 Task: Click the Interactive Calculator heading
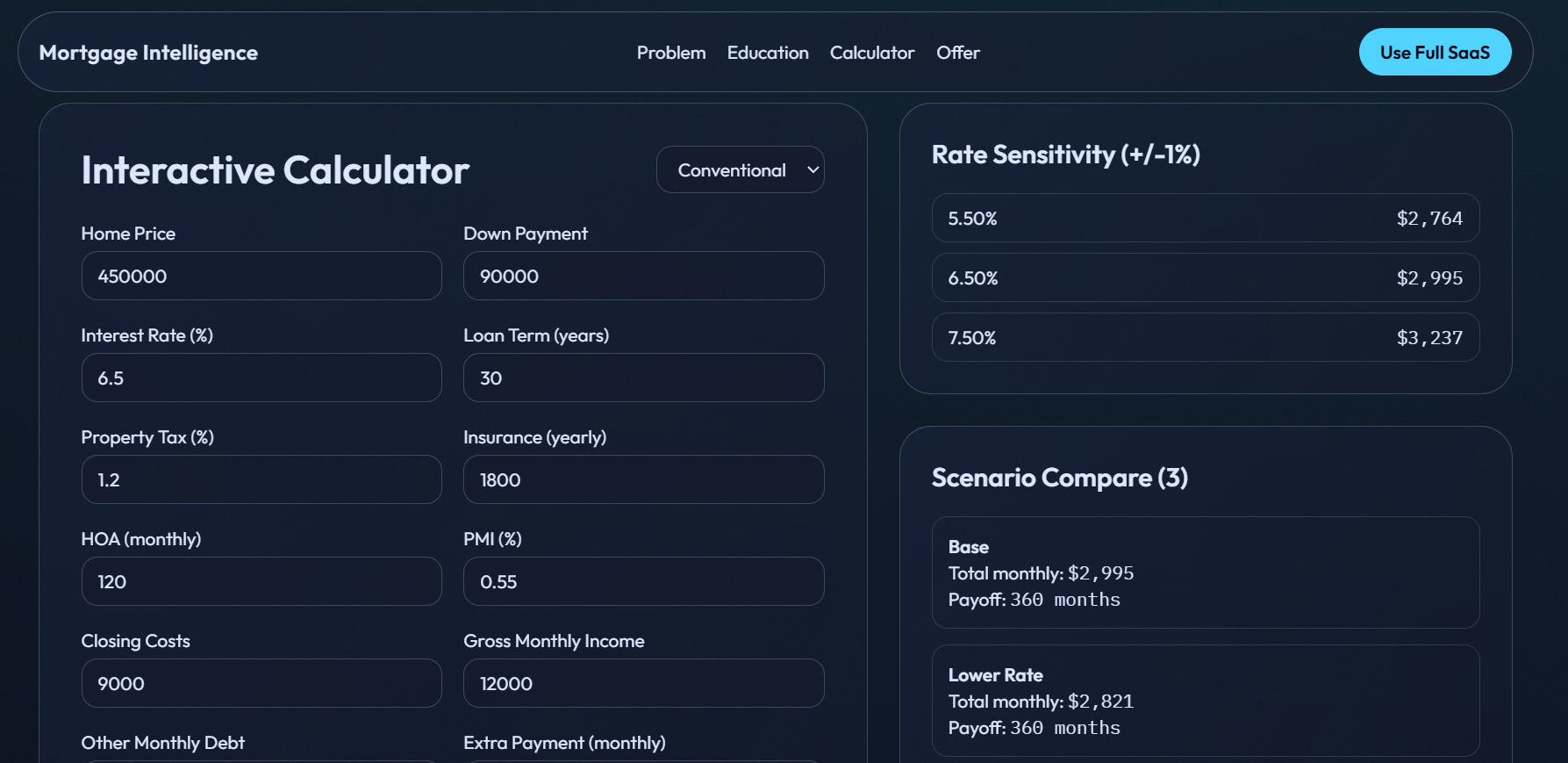point(276,170)
